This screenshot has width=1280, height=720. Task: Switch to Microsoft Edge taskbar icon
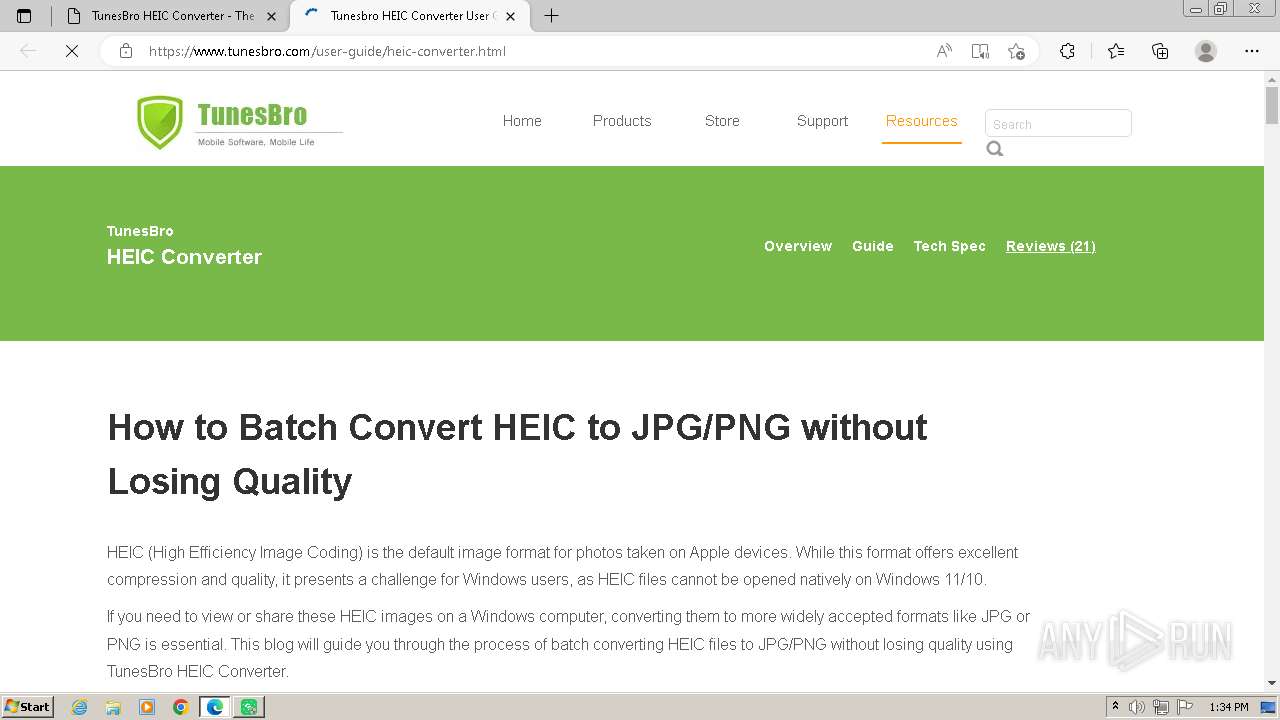coord(215,707)
